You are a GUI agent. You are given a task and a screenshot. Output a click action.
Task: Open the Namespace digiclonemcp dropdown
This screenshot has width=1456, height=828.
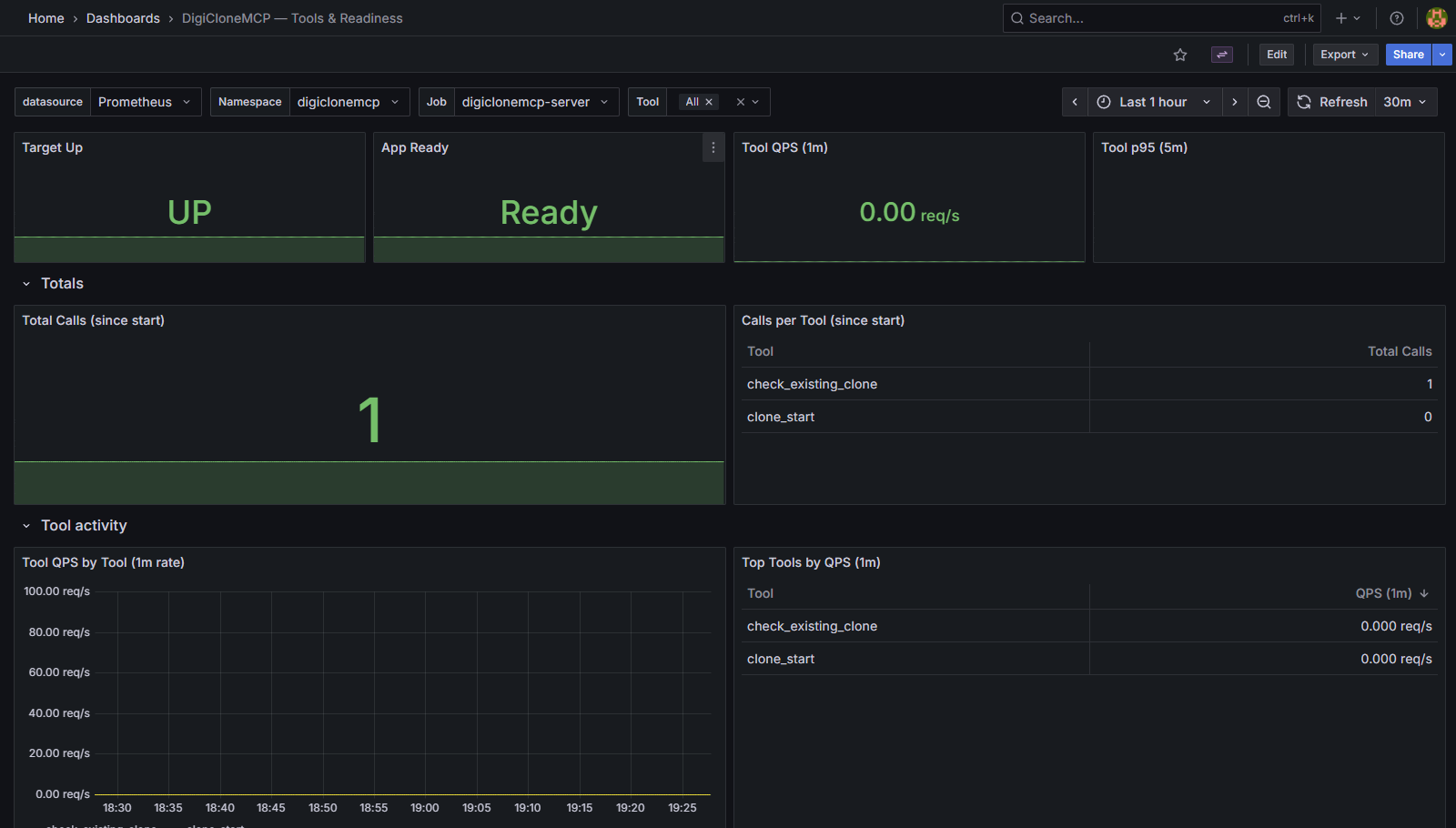pos(349,102)
